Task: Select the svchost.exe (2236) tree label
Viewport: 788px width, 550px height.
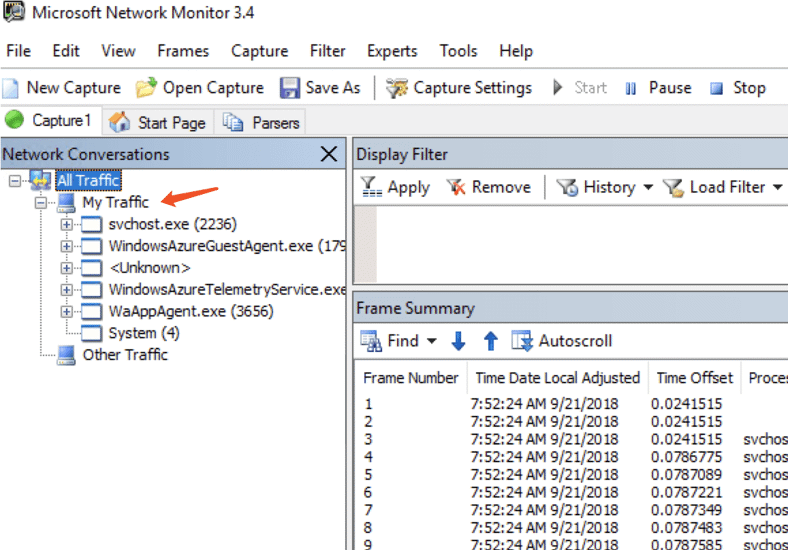Action: [172, 224]
